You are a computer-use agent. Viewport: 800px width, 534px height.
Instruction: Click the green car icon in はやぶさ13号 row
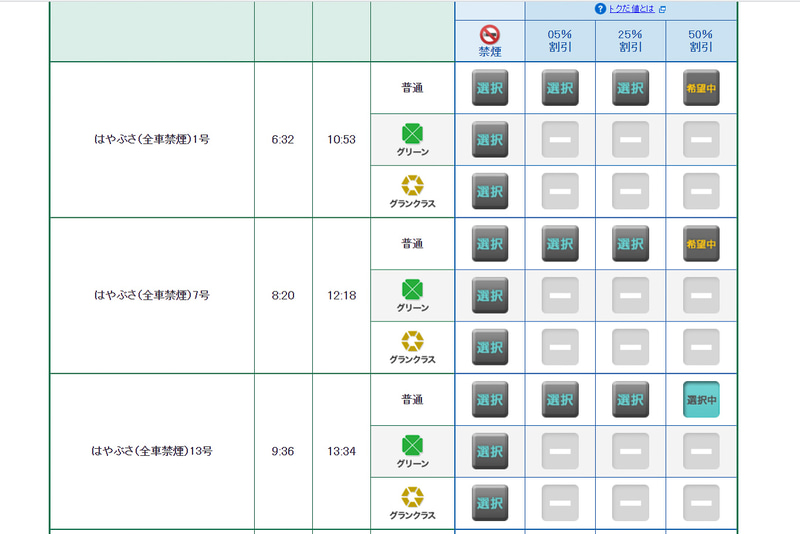[412, 445]
